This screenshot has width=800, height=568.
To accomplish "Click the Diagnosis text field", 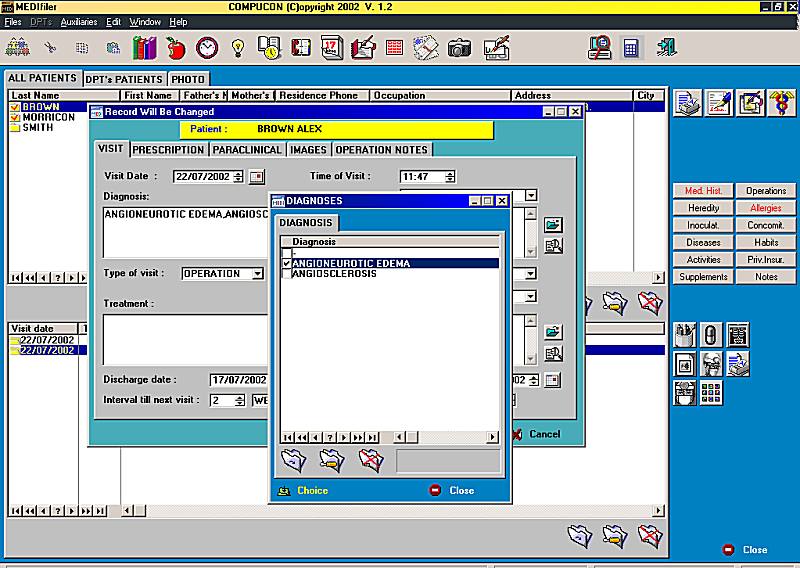I will 186,233.
